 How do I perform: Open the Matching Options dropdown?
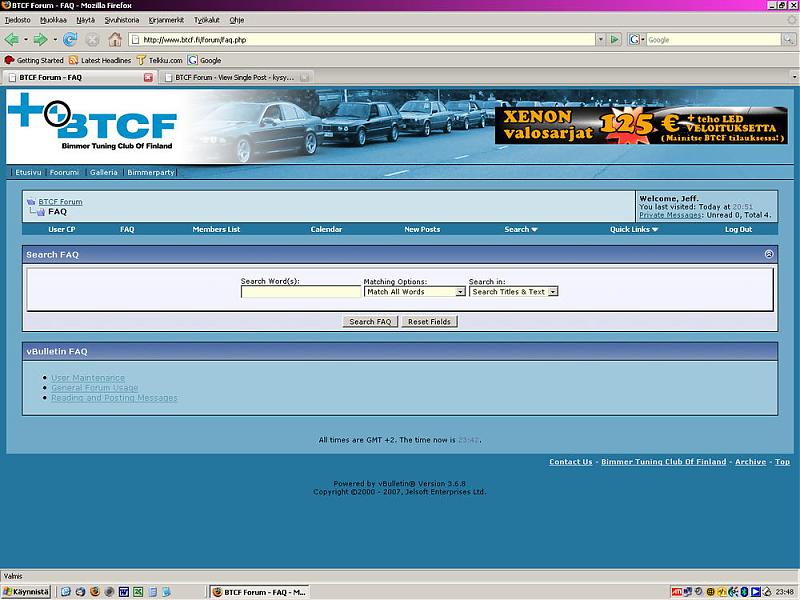(414, 292)
